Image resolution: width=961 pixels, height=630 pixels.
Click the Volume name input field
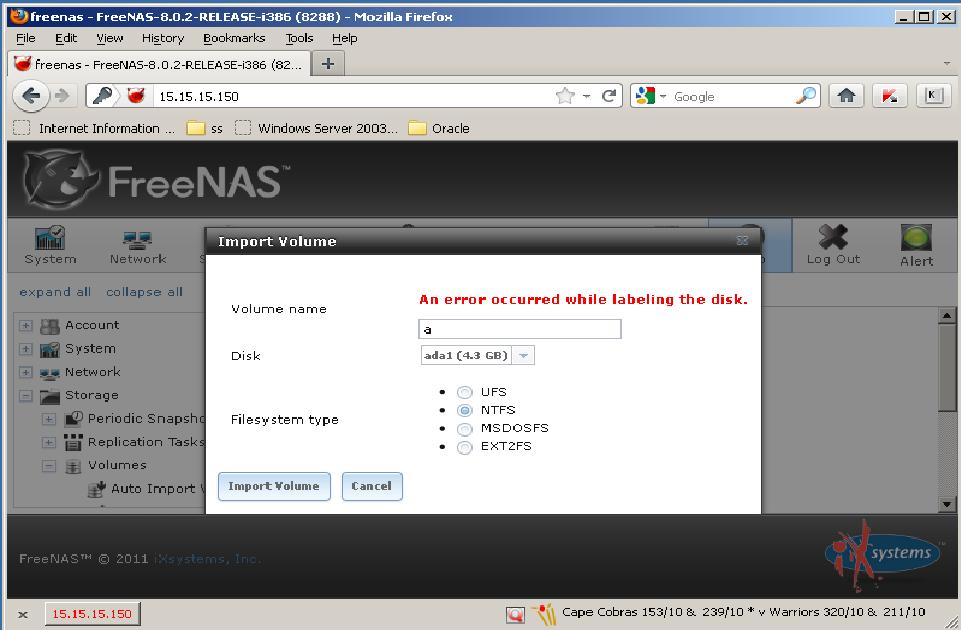click(520, 329)
